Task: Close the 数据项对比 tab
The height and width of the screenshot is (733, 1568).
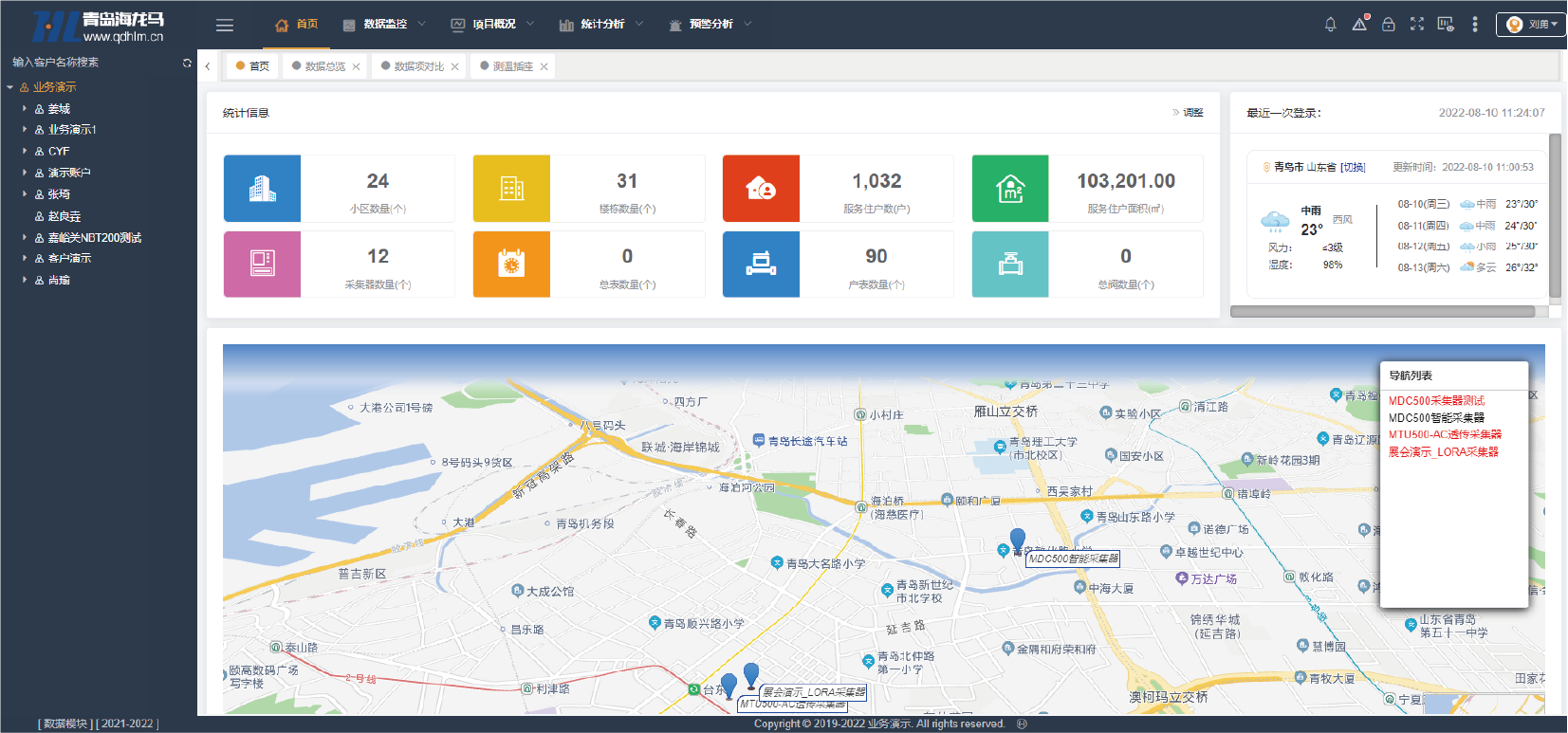Action: [455, 66]
